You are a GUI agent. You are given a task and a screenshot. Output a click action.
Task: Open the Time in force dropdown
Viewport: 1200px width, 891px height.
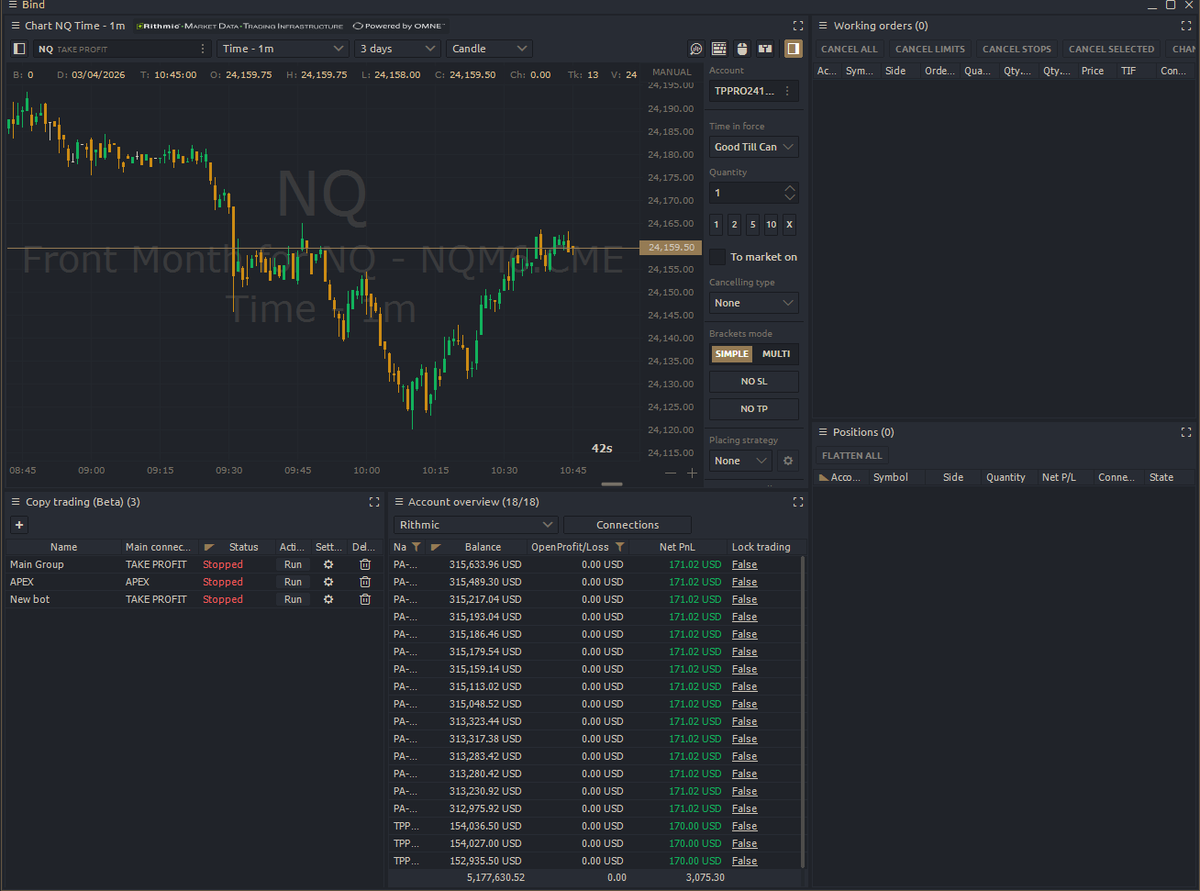(754, 147)
